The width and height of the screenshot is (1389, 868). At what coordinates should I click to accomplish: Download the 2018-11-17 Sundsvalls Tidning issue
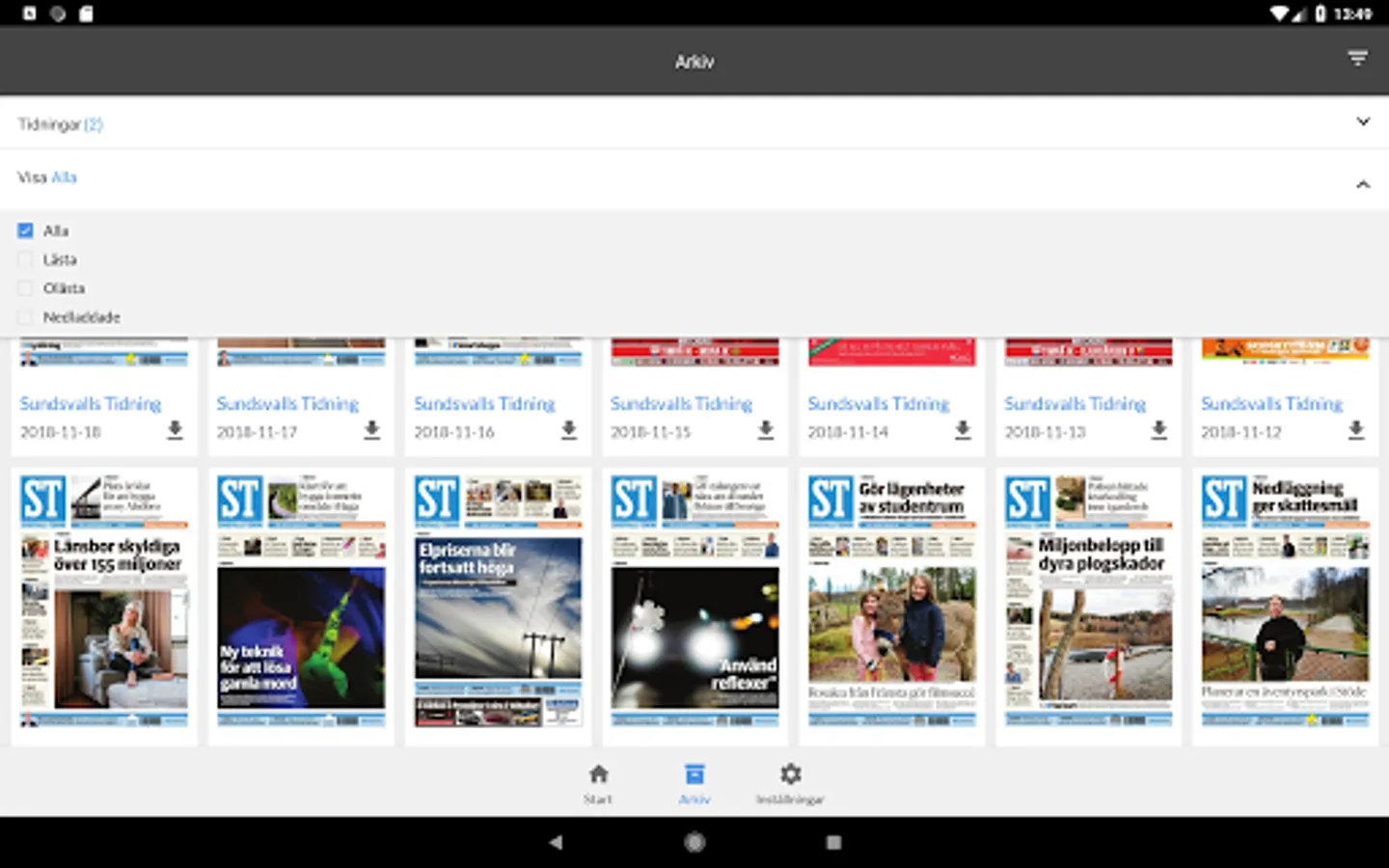click(371, 430)
